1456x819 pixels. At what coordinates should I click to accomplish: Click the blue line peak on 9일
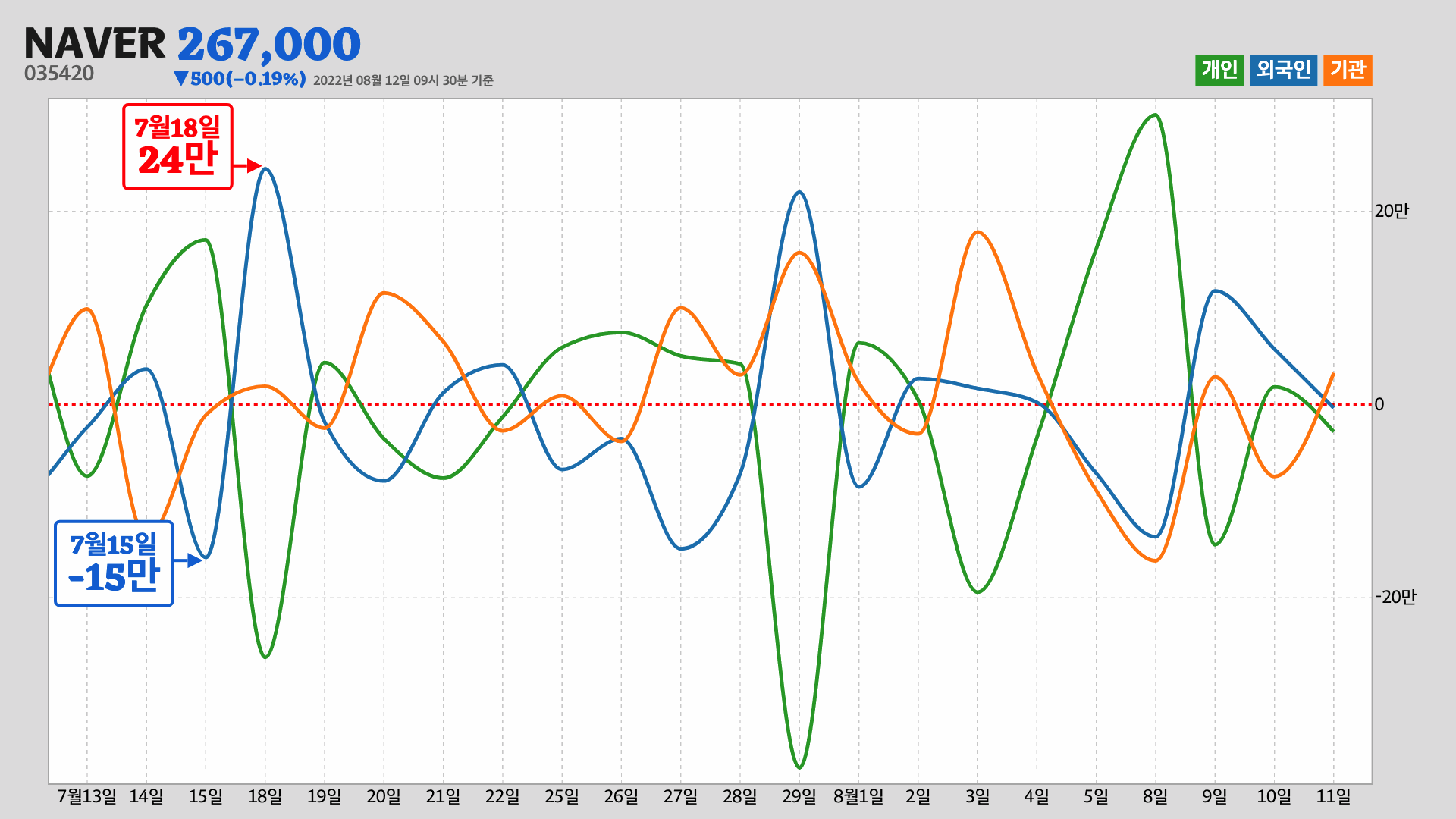[1215, 291]
